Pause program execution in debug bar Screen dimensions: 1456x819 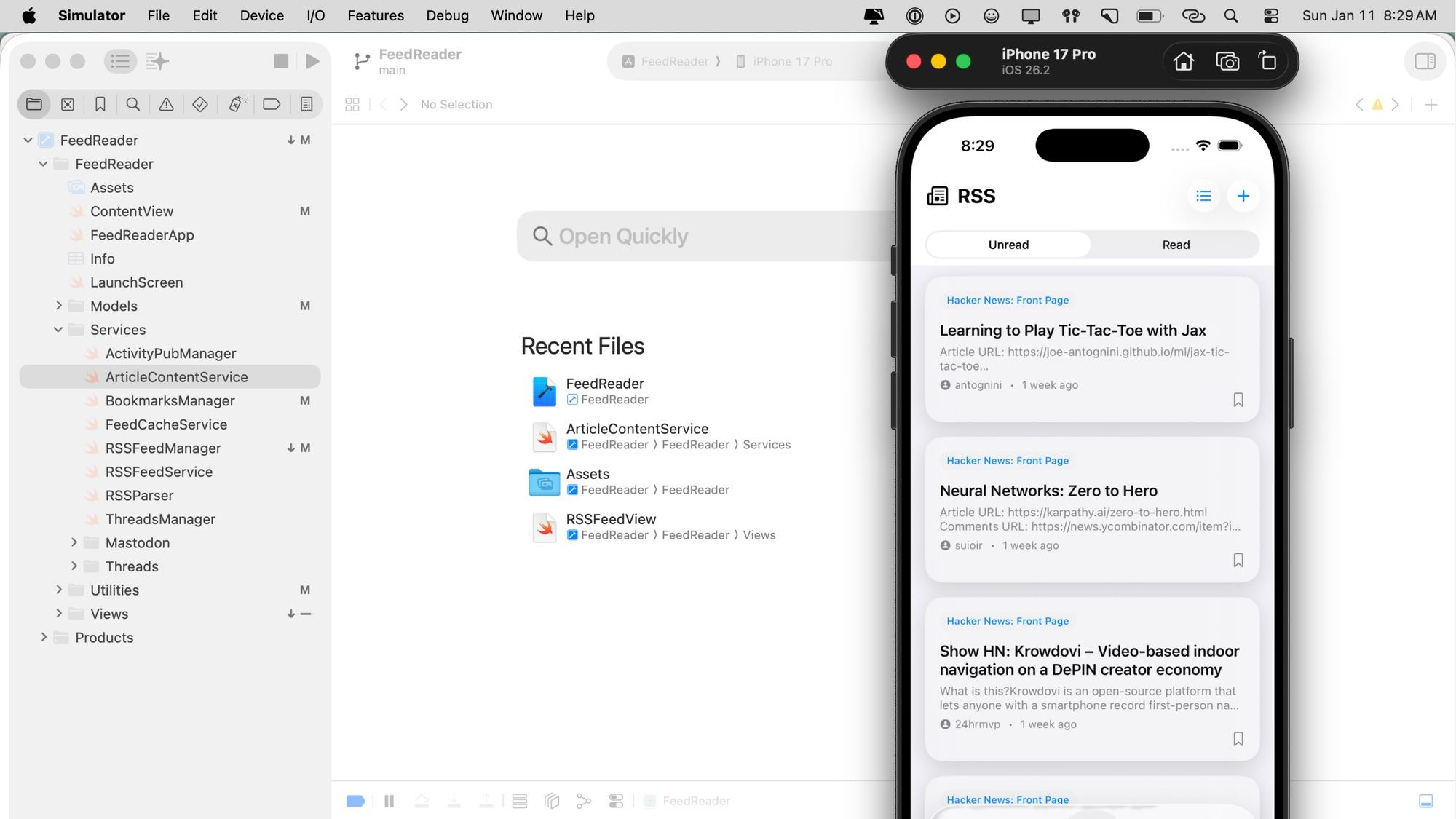pos(389,801)
